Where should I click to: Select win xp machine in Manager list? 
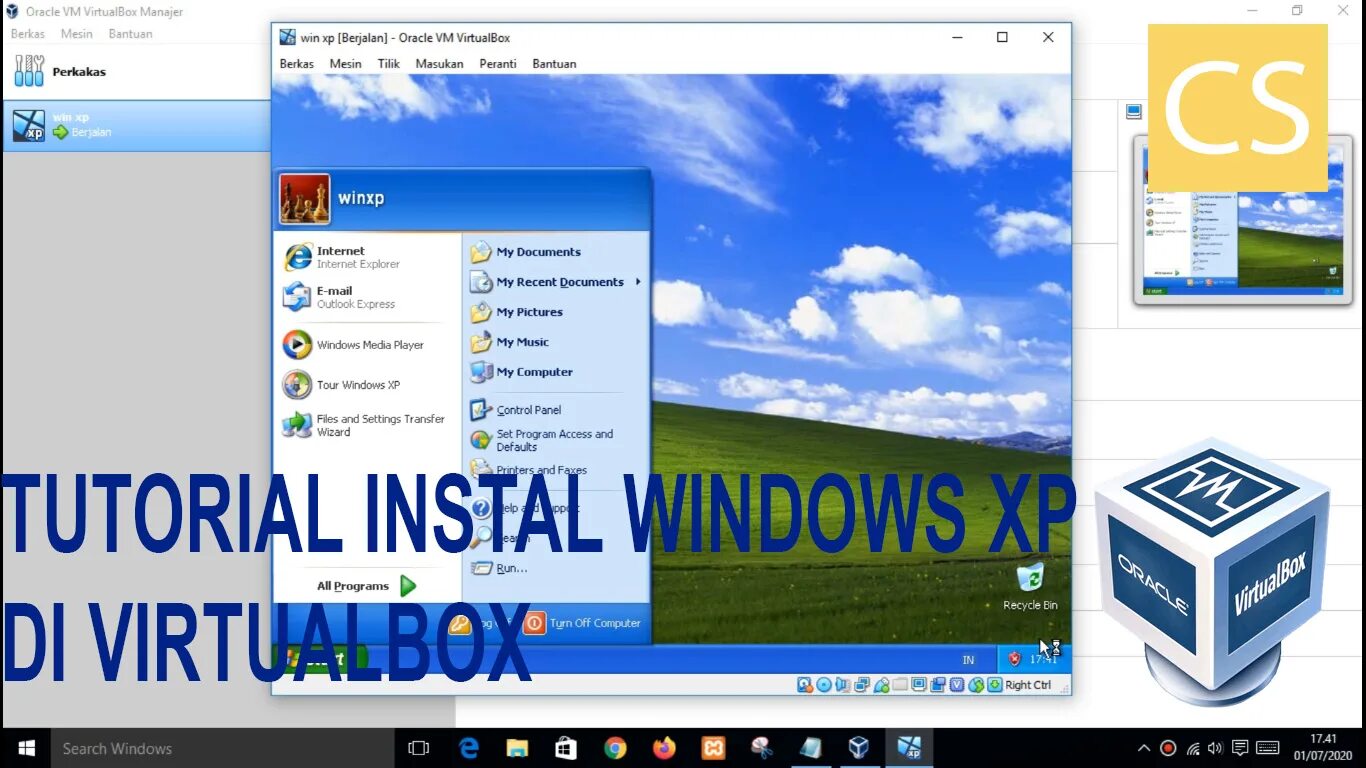click(137, 125)
